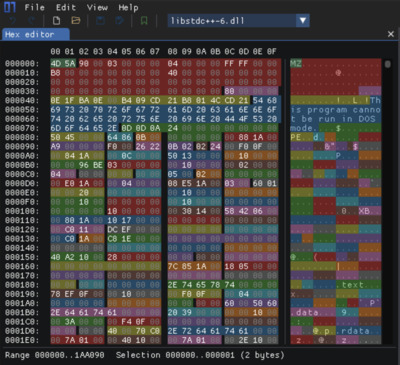Click the Undo arrow icon in the toolbar
The height and width of the screenshot is (365, 400).
click(x=13, y=21)
